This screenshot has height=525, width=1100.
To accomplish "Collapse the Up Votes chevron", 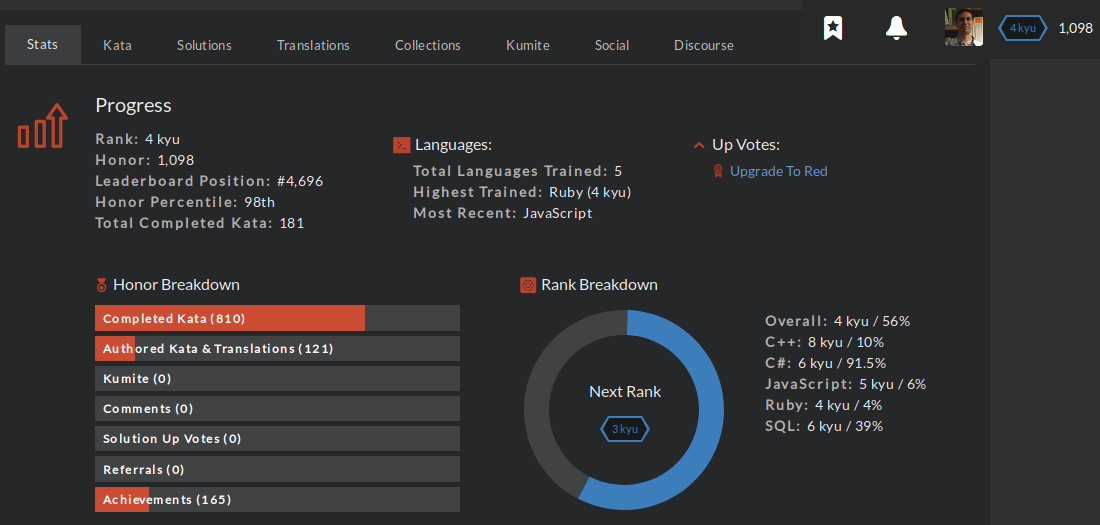I will point(699,145).
